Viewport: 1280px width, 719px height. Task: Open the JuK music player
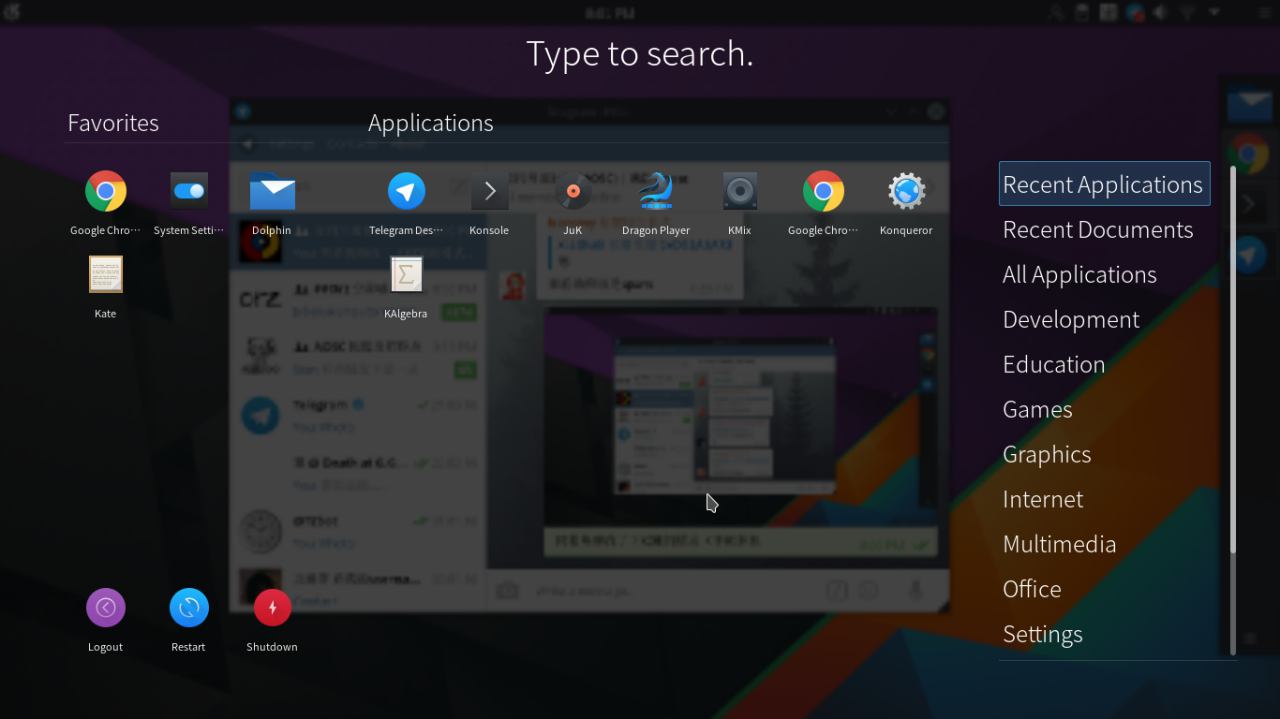pyautogui.click(x=573, y=191)
